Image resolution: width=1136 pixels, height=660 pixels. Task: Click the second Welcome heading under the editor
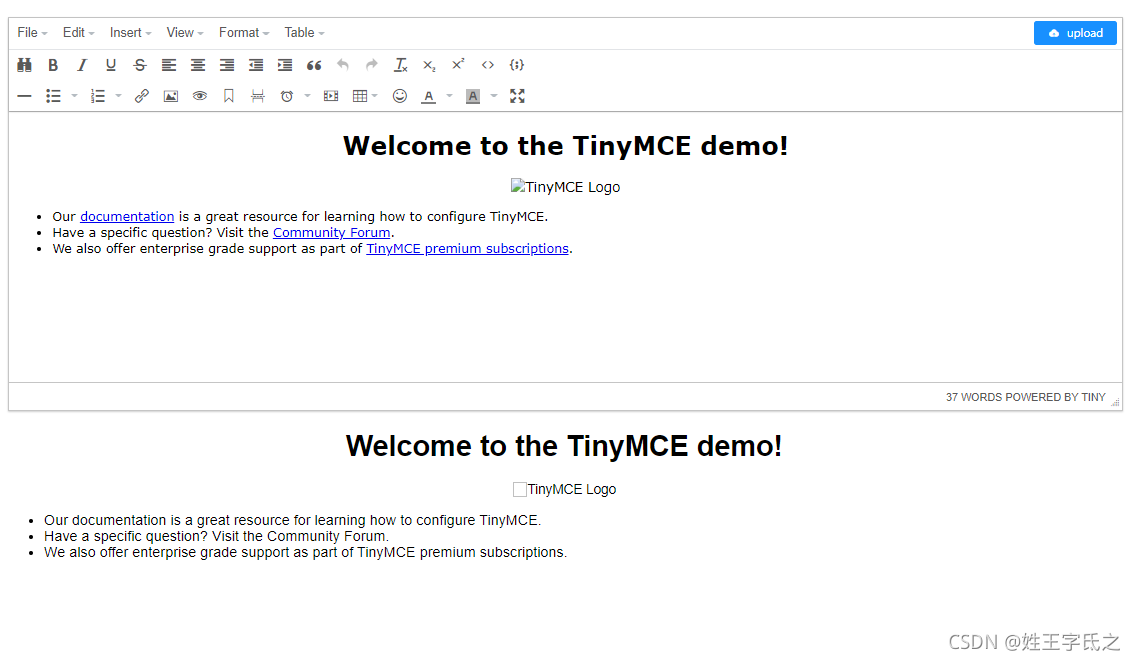click(564, 446)
